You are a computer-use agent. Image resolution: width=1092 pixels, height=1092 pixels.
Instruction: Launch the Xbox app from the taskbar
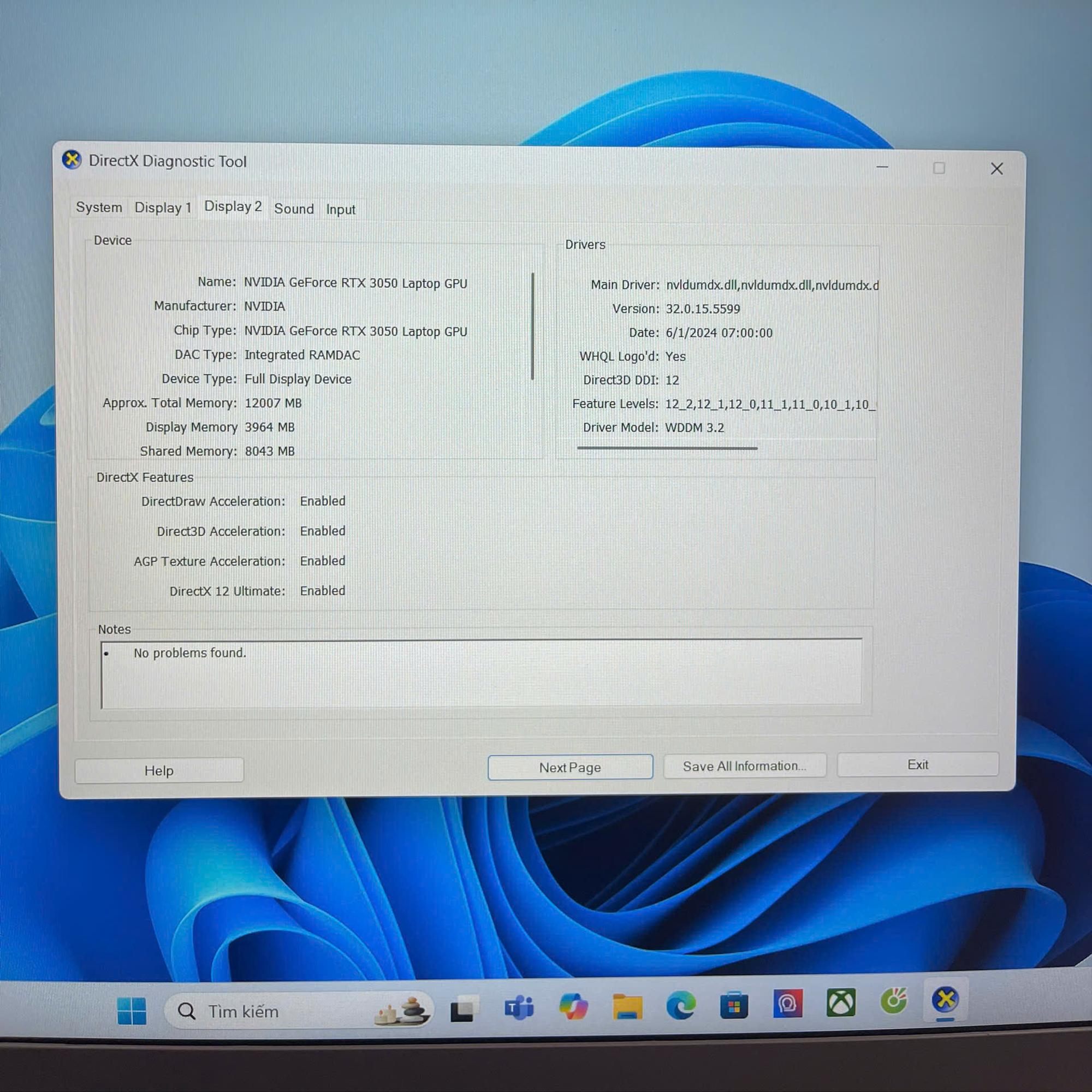coord(840,1003)
